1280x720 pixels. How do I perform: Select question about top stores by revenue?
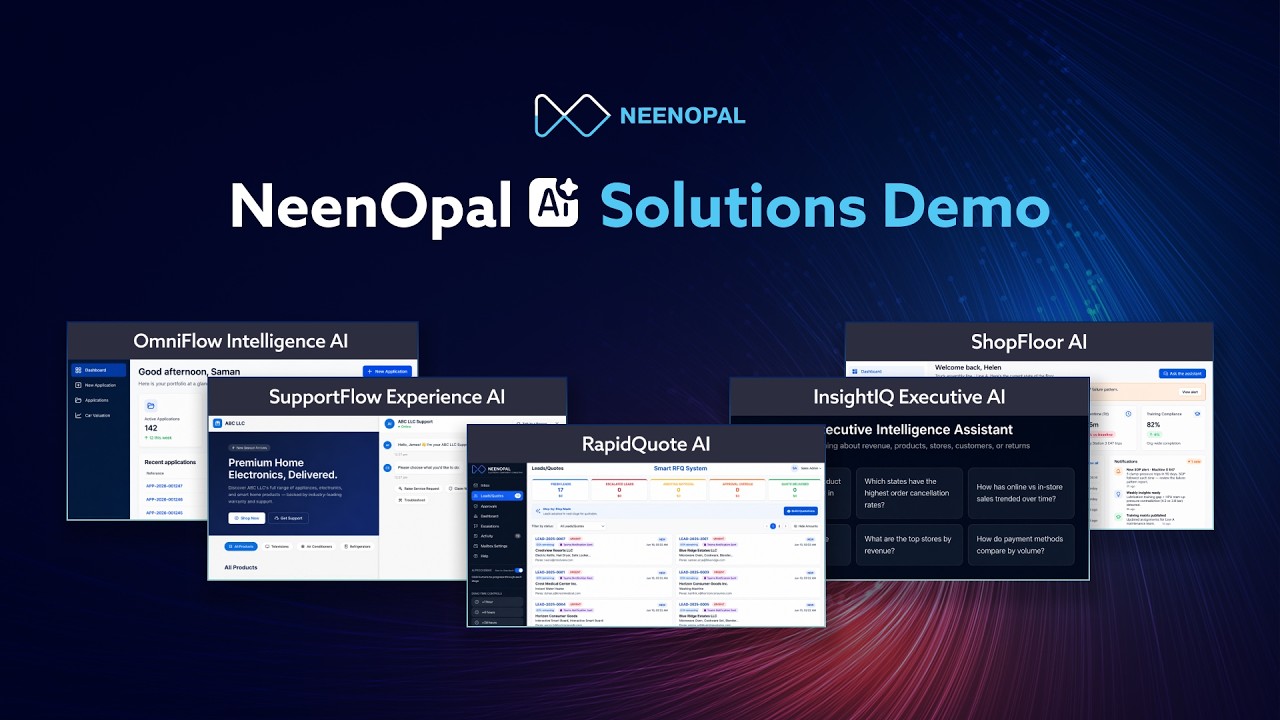[909, 545]
